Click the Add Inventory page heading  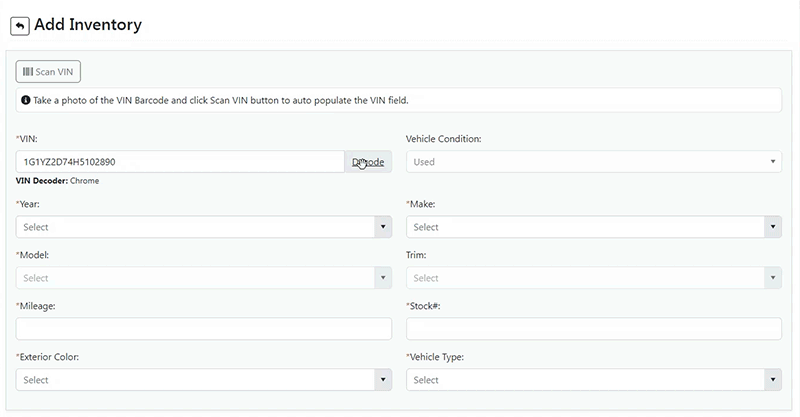click(88, 25)
